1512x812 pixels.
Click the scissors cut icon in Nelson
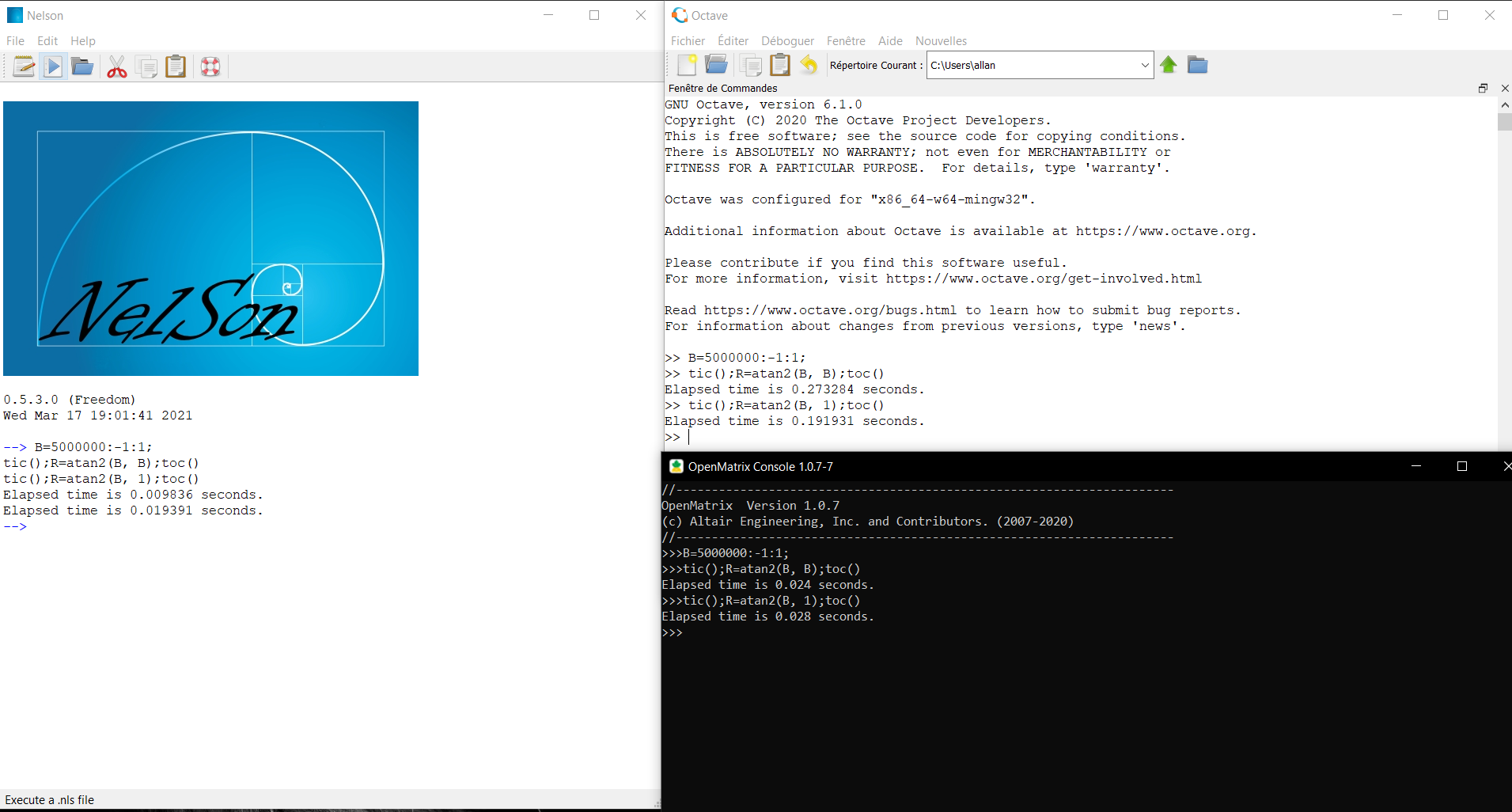(x=117, y=66)
